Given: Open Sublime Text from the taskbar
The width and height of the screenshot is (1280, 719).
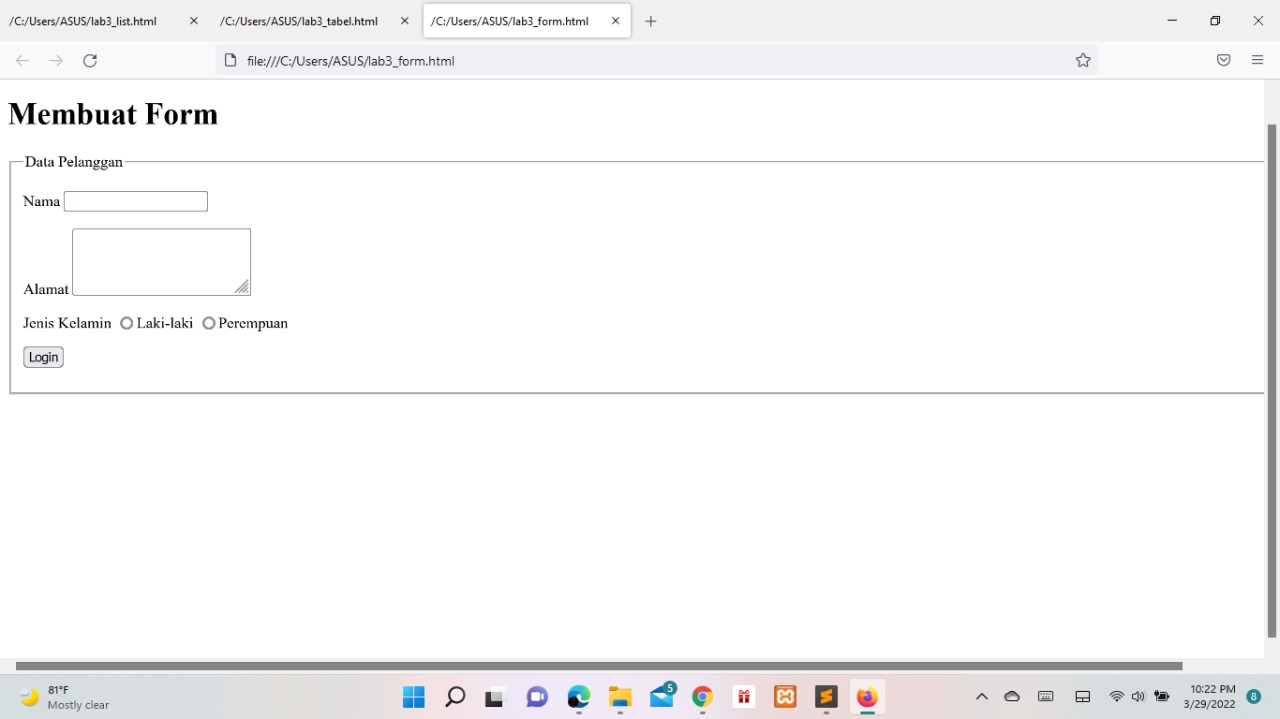Looking at the screenshot, I should (x=826, y=697).
